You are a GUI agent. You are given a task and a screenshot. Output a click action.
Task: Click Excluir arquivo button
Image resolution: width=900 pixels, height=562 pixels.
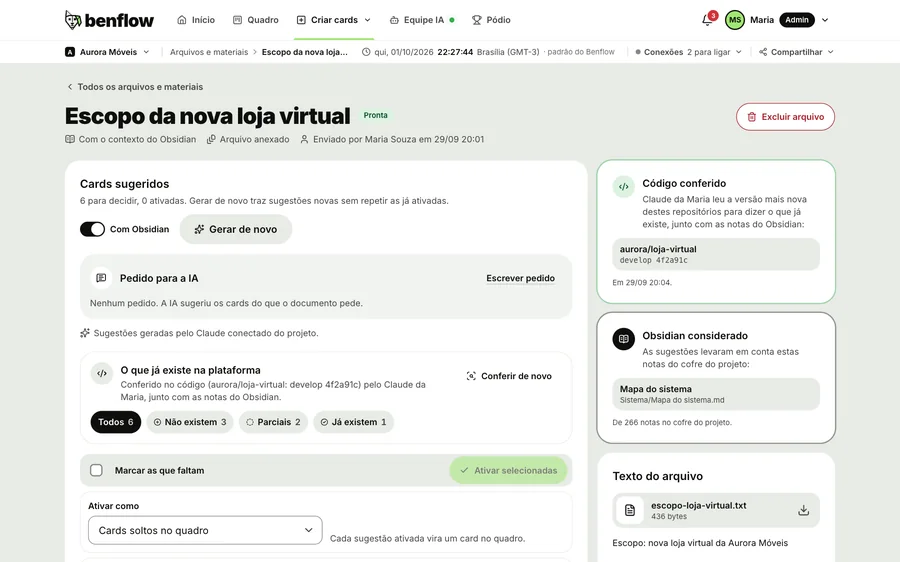(x=785, y=117)
